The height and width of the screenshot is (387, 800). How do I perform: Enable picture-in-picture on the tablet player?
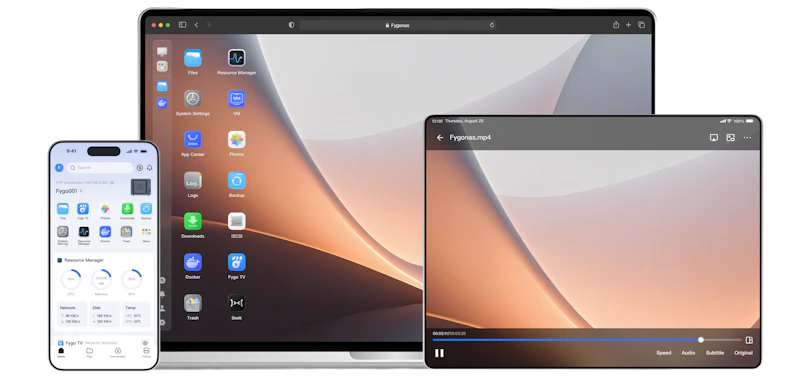point(731,138)
